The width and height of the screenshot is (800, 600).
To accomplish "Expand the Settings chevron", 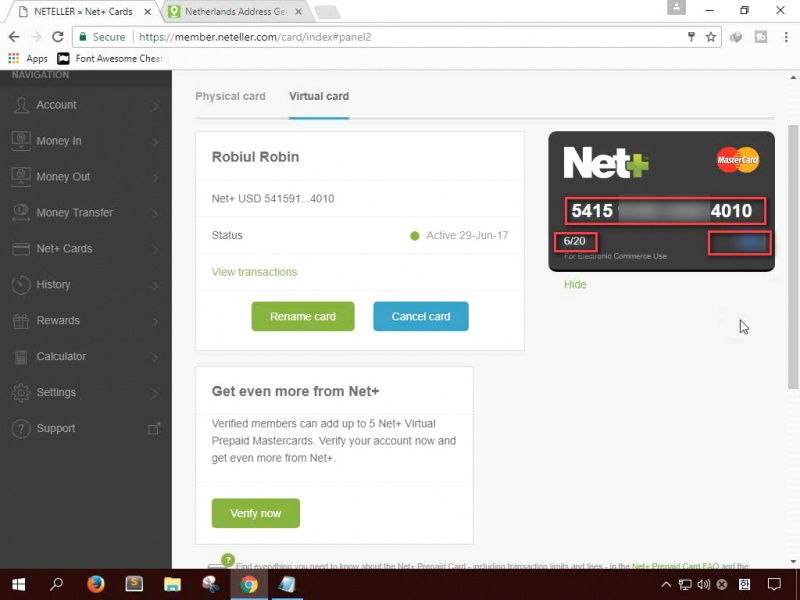I will [x=155, y=393].
